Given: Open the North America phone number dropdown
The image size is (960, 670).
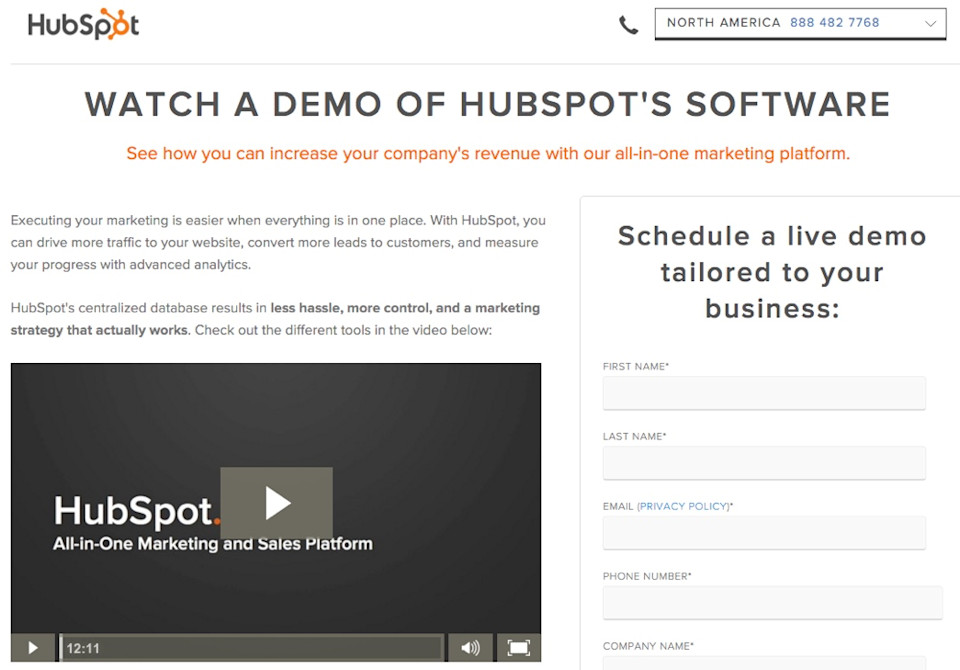Looking at the screenshot, I should coord(800,24).
